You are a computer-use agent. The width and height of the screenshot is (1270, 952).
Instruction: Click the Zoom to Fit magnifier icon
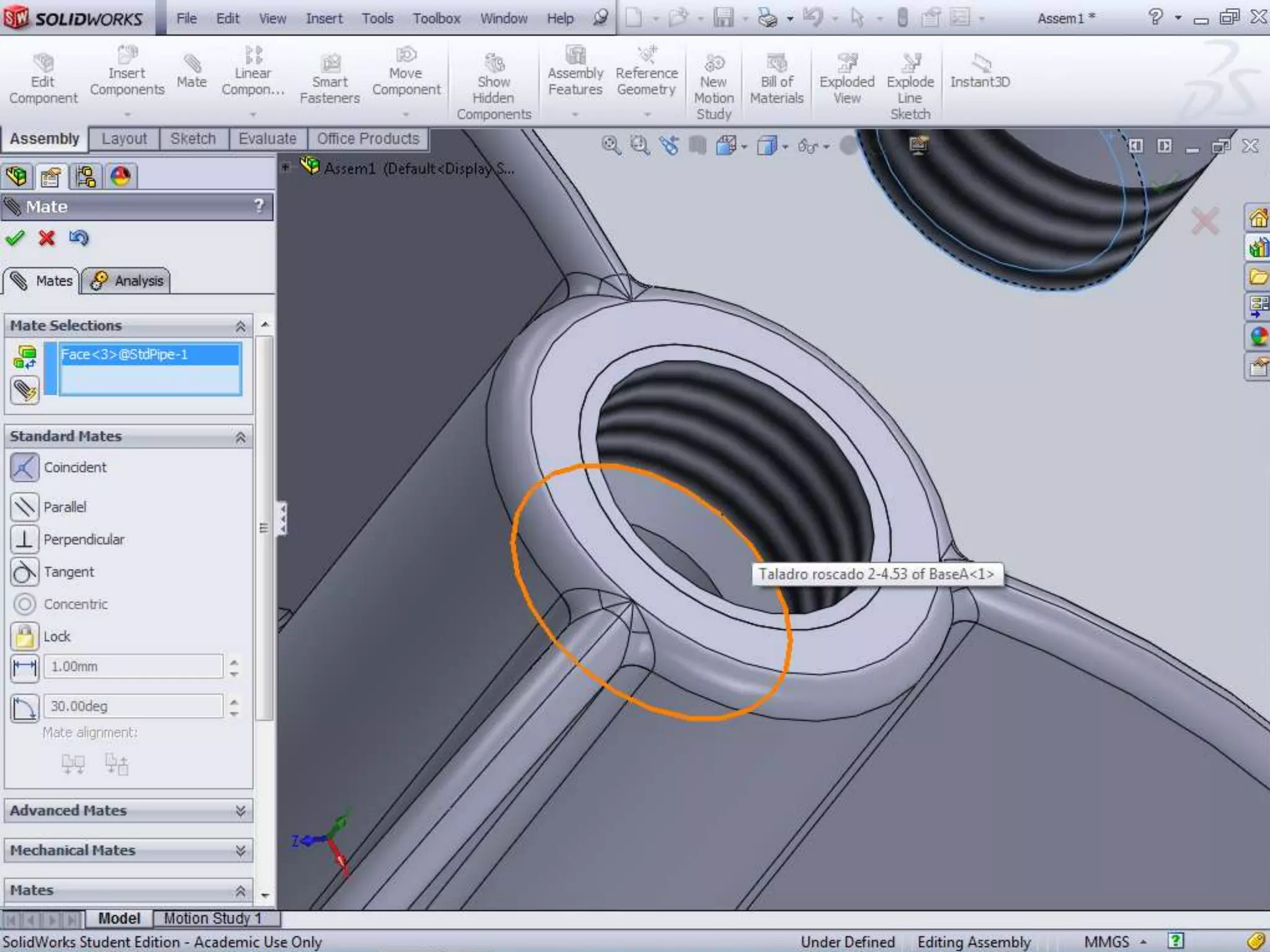[611, 146]
